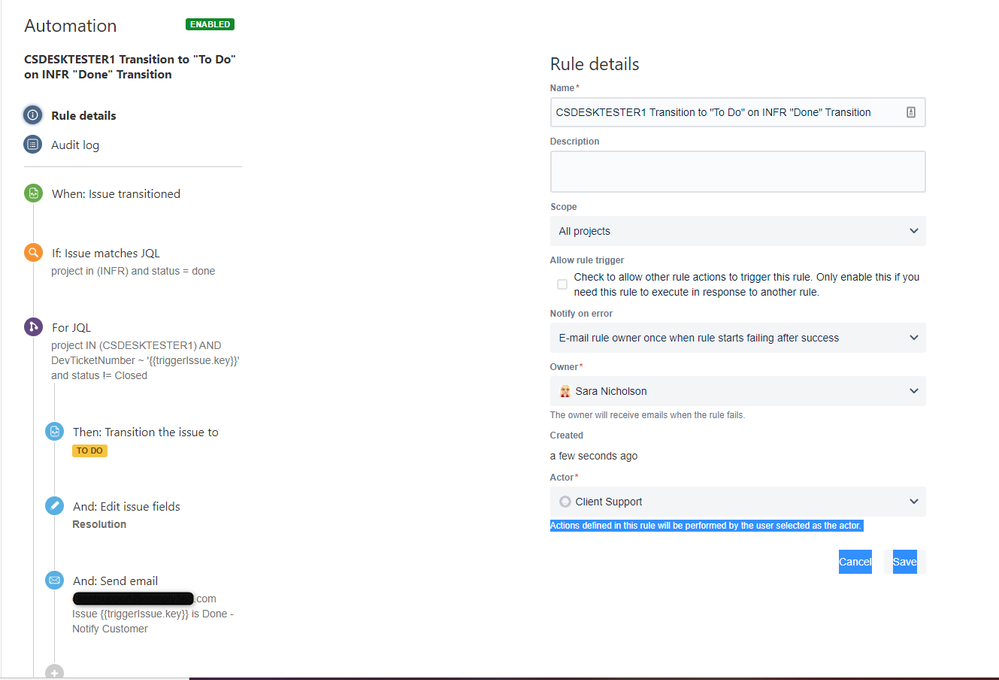This screenshot has height=680, width=999.
Task: Click the highlighted actor help text
Action: pos(706,526)
